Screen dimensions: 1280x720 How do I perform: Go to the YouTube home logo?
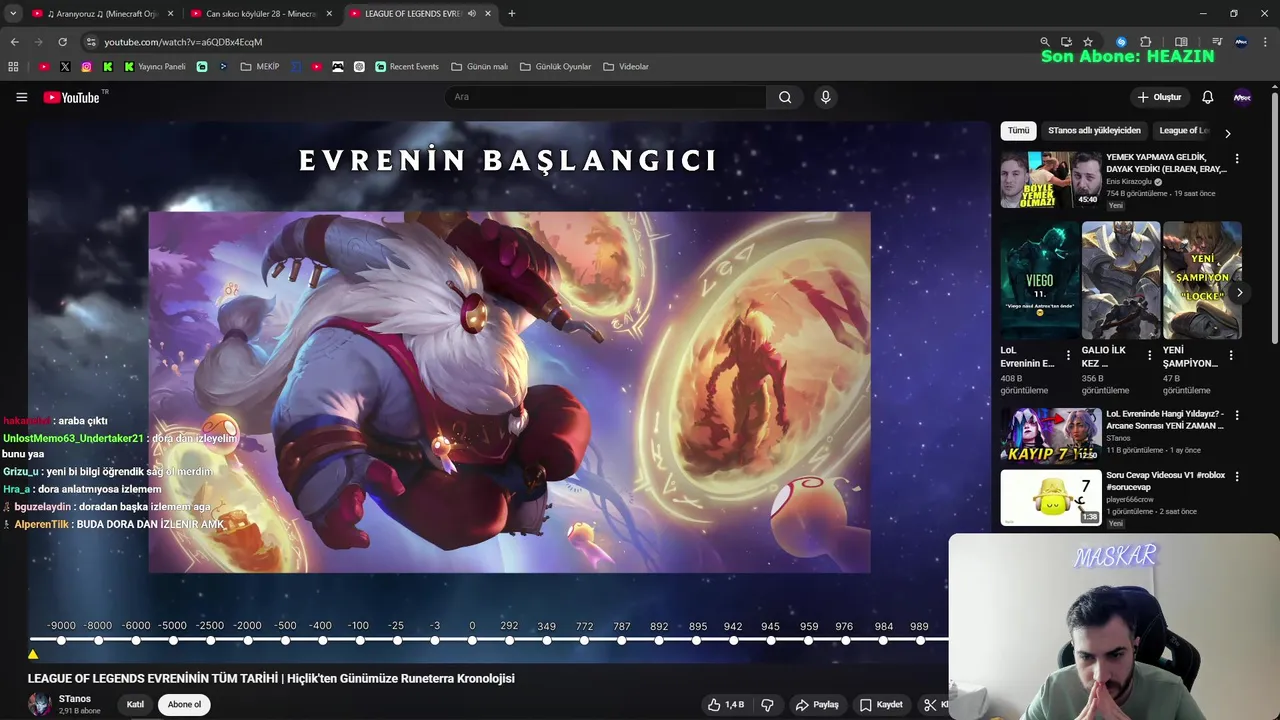click(x=72, y=97)
